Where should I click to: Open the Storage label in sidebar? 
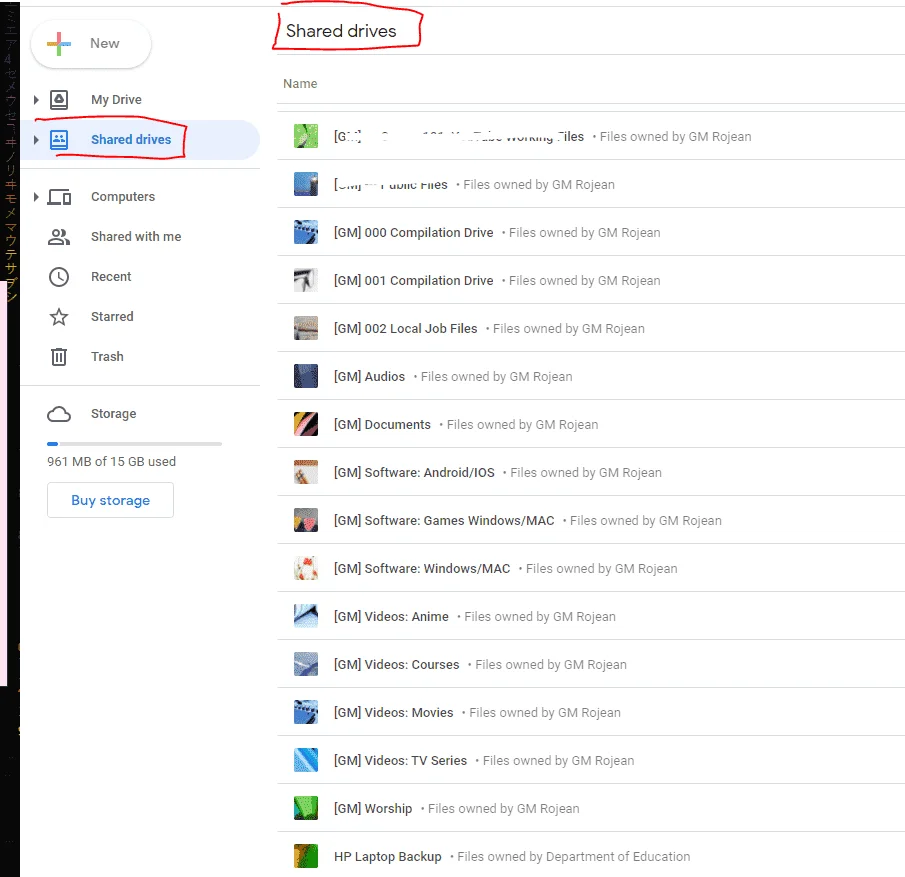113,414
